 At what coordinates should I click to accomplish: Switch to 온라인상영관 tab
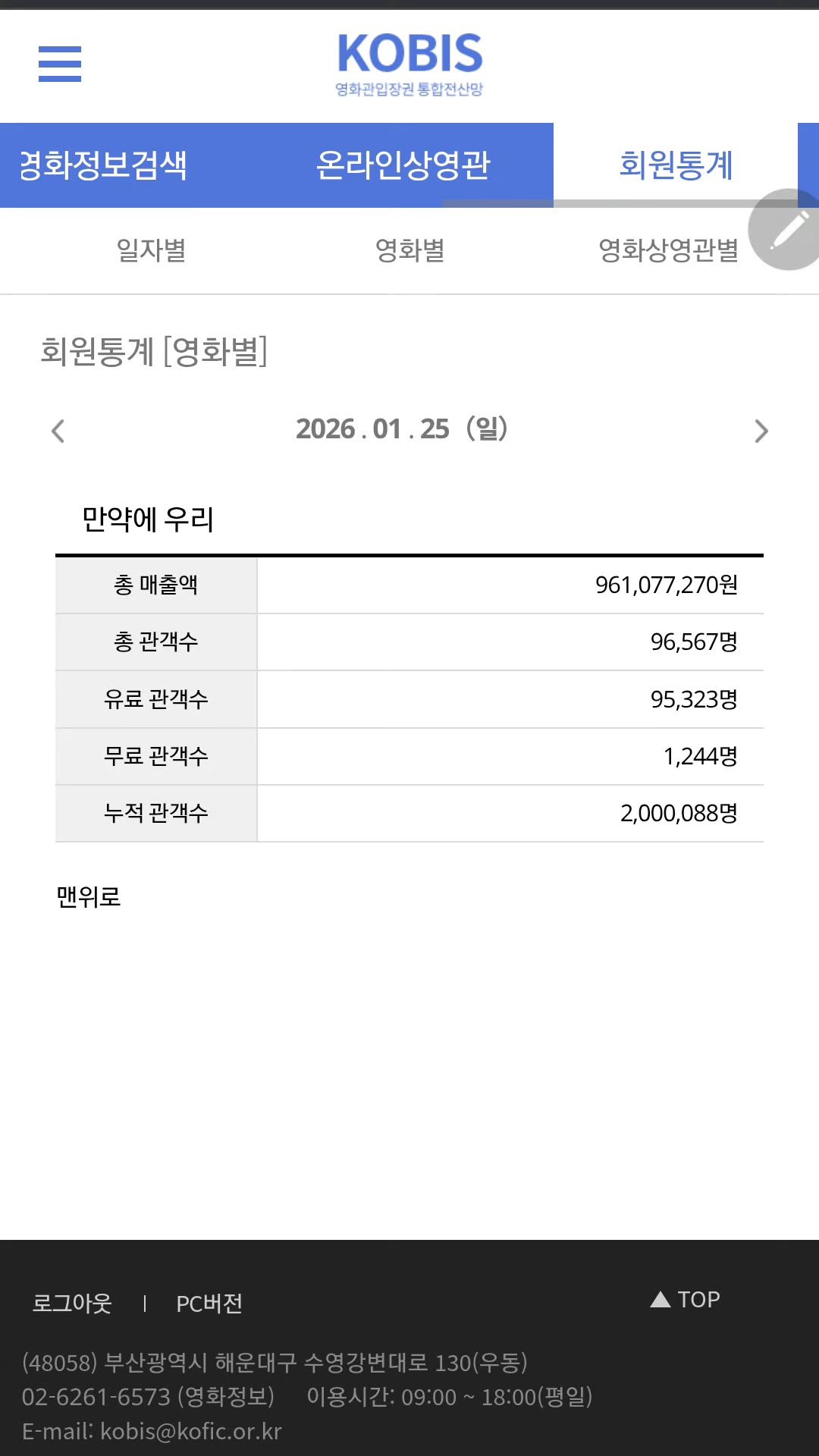point(403,165)
